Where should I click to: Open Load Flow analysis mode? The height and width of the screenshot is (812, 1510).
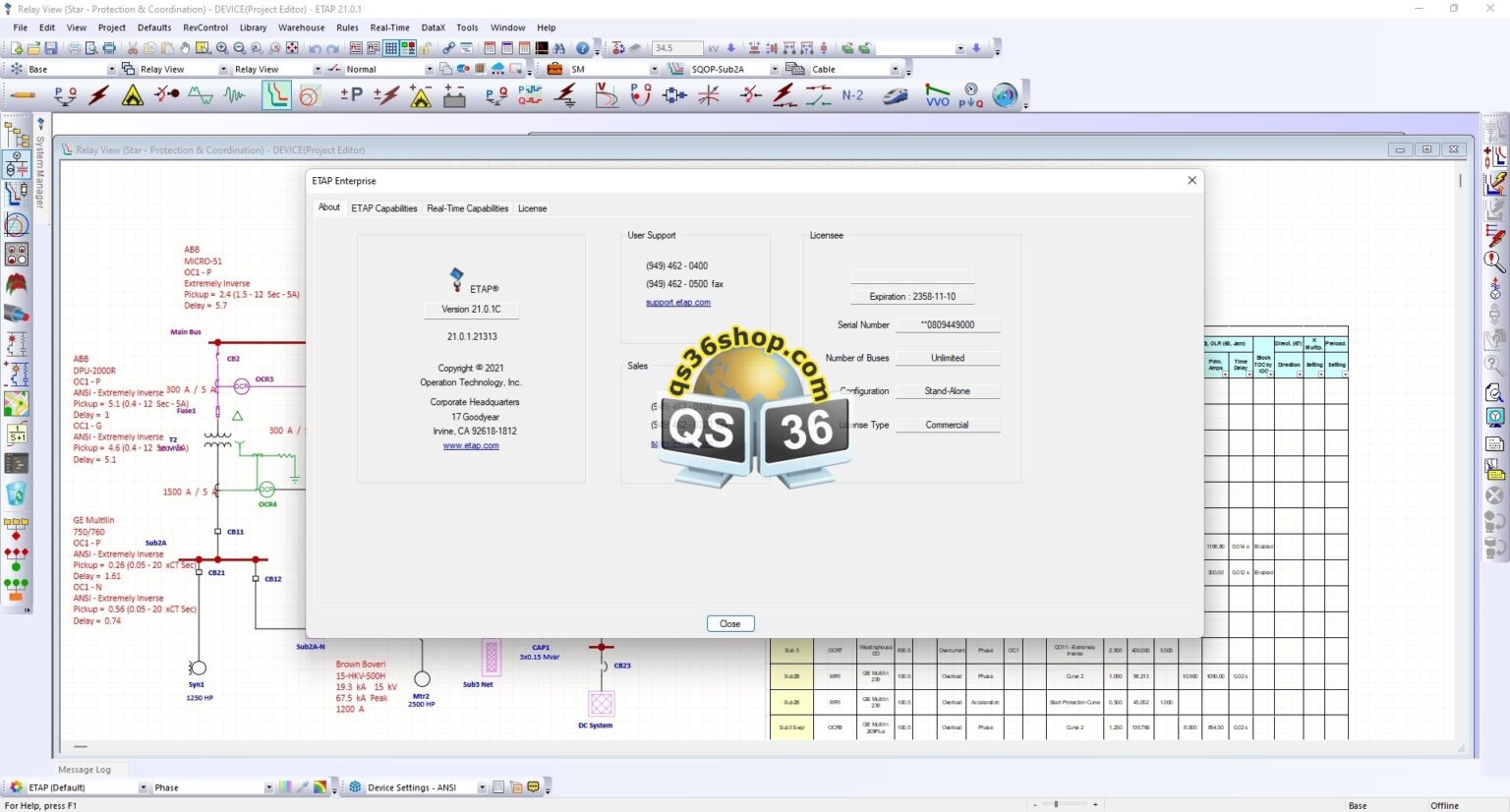pos(65,95)
